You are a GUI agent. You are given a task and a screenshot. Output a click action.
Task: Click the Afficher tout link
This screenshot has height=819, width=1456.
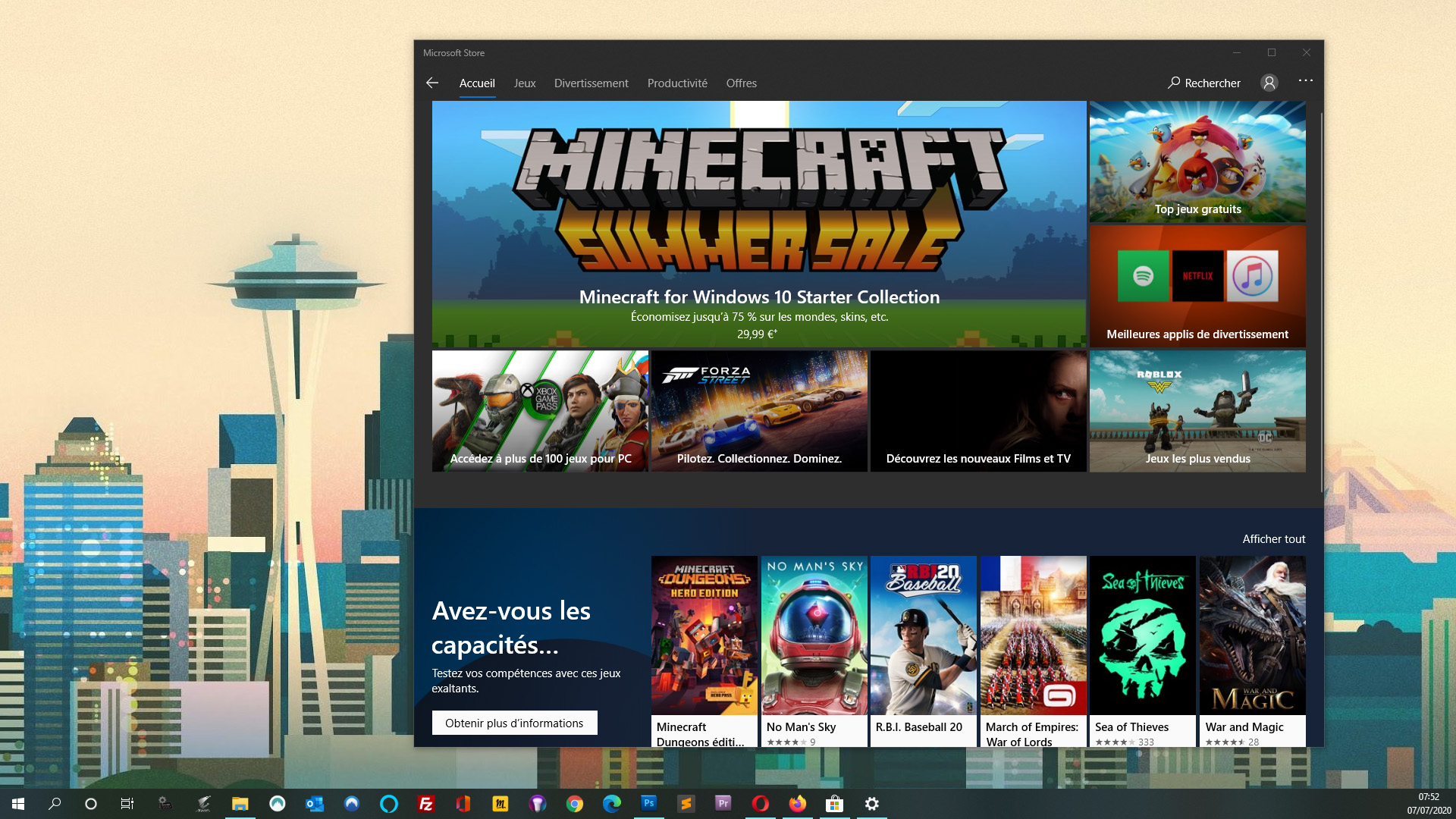click(x=1273, y=539)
